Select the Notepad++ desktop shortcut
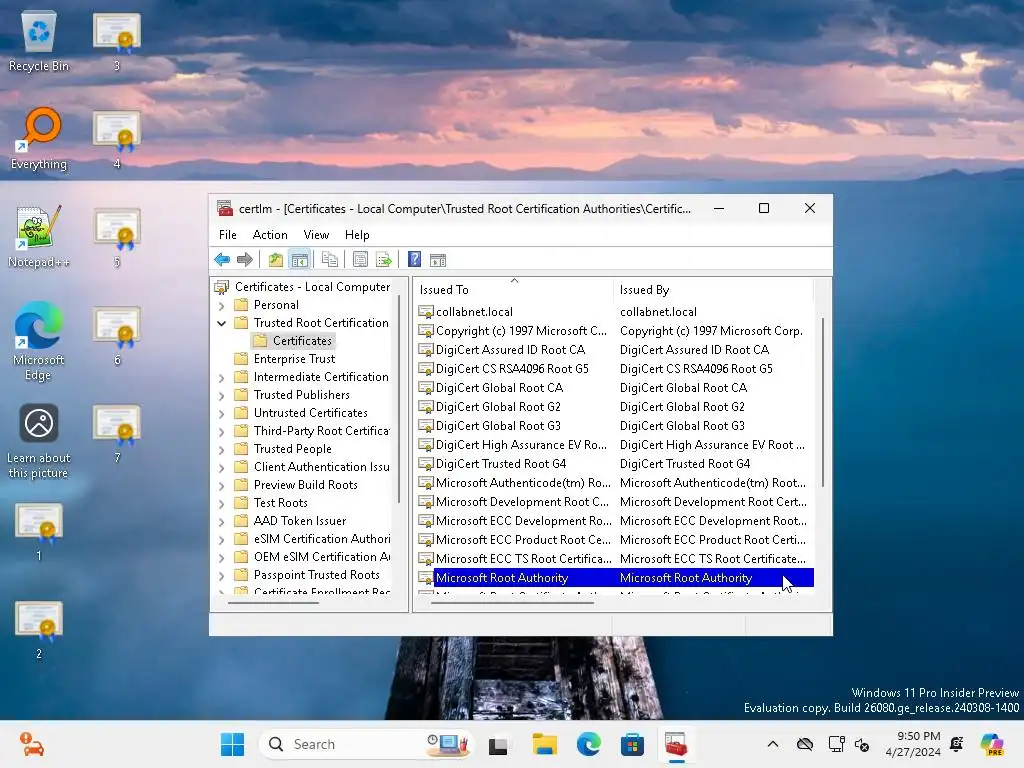 tap(39, 237)
